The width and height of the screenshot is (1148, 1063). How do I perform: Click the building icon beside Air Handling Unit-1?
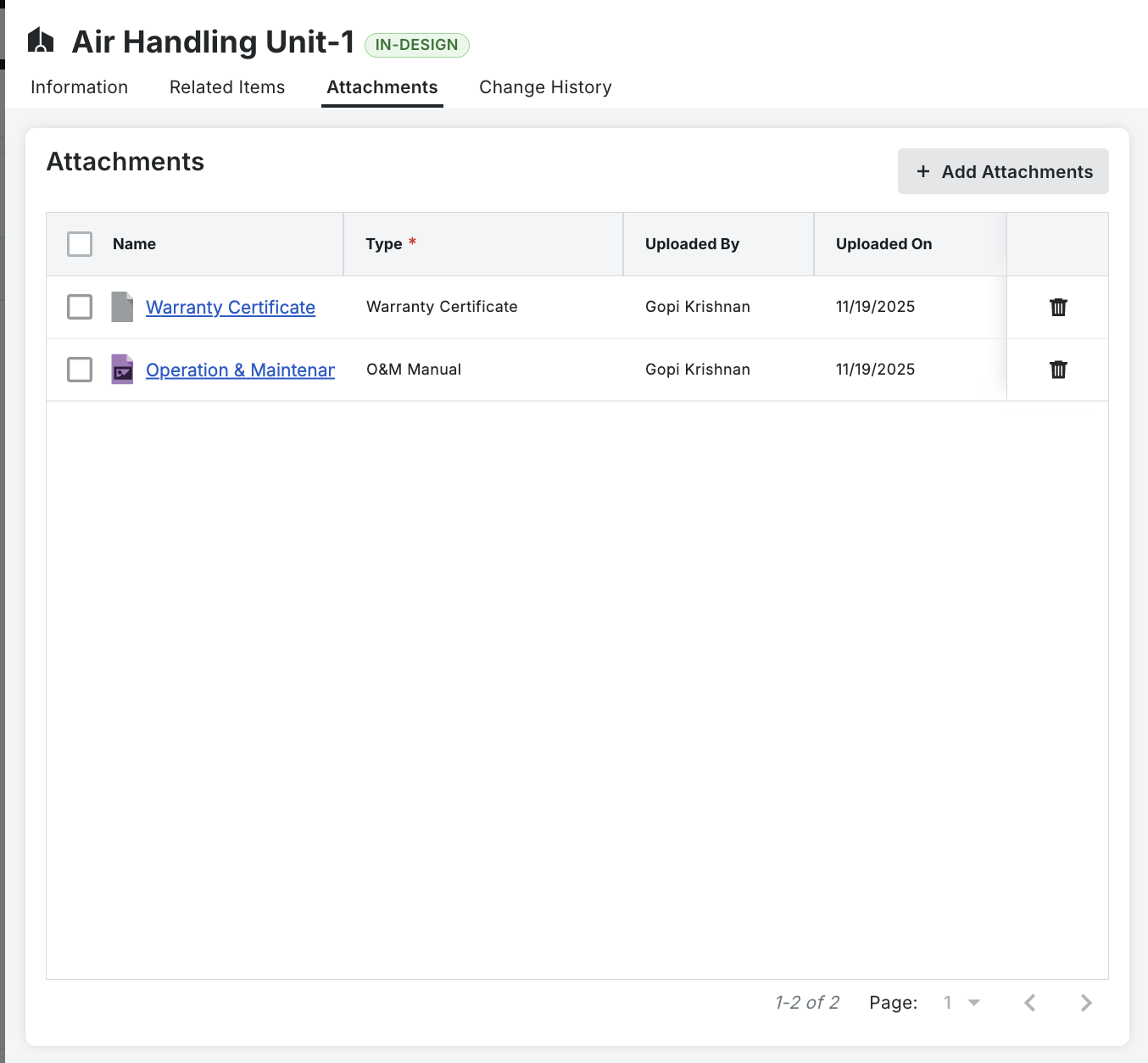(41, 41)
